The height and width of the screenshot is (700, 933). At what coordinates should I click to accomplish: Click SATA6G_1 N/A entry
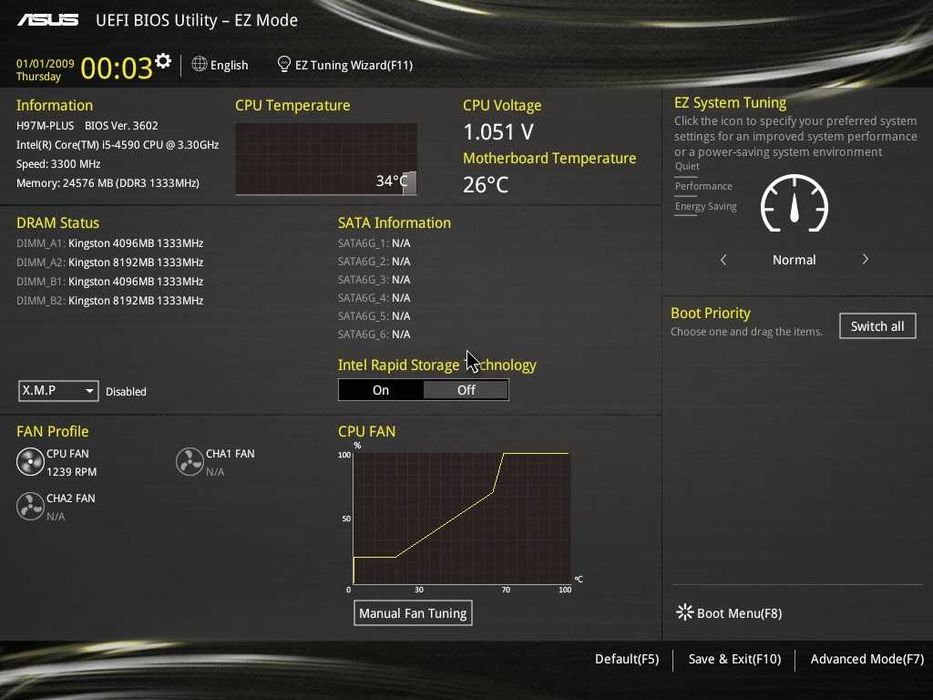pyautogui.click(x=374, y=243)
